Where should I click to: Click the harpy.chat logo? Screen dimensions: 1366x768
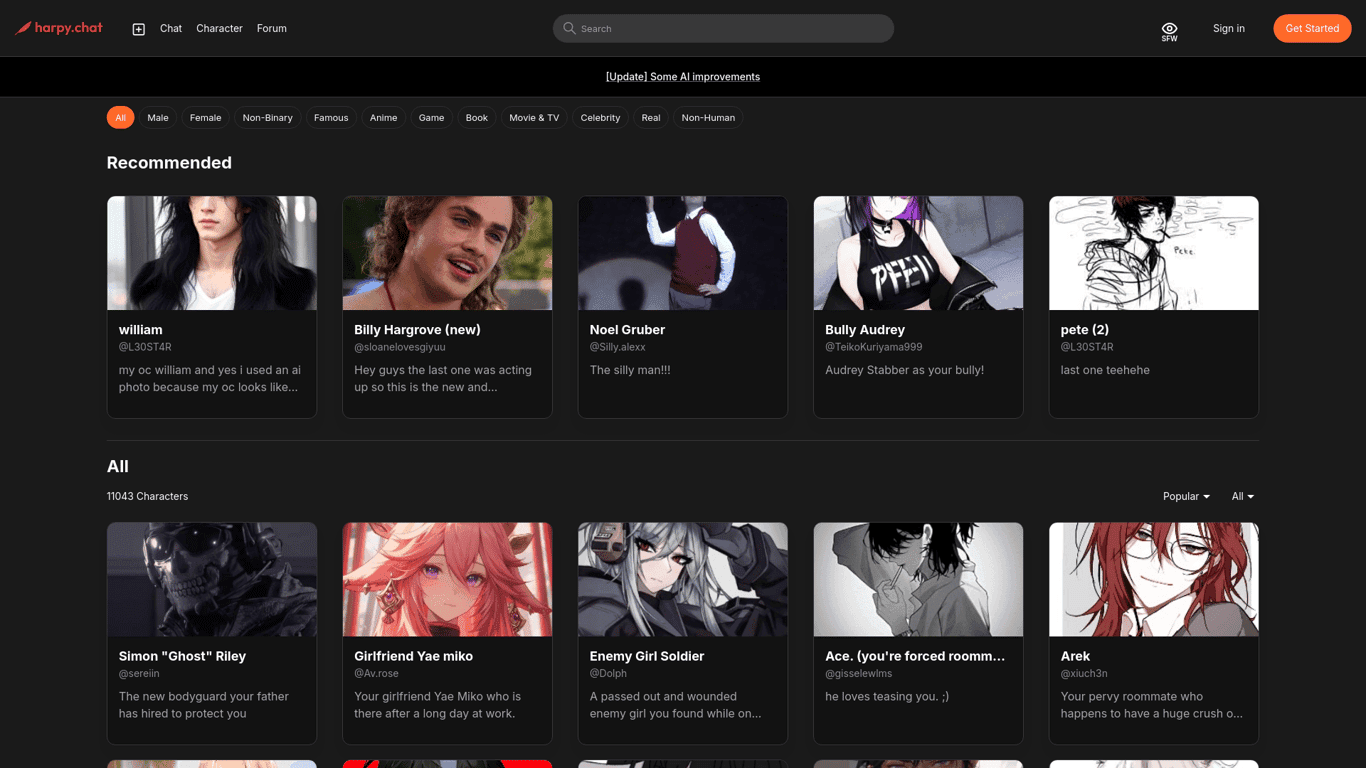59,28
